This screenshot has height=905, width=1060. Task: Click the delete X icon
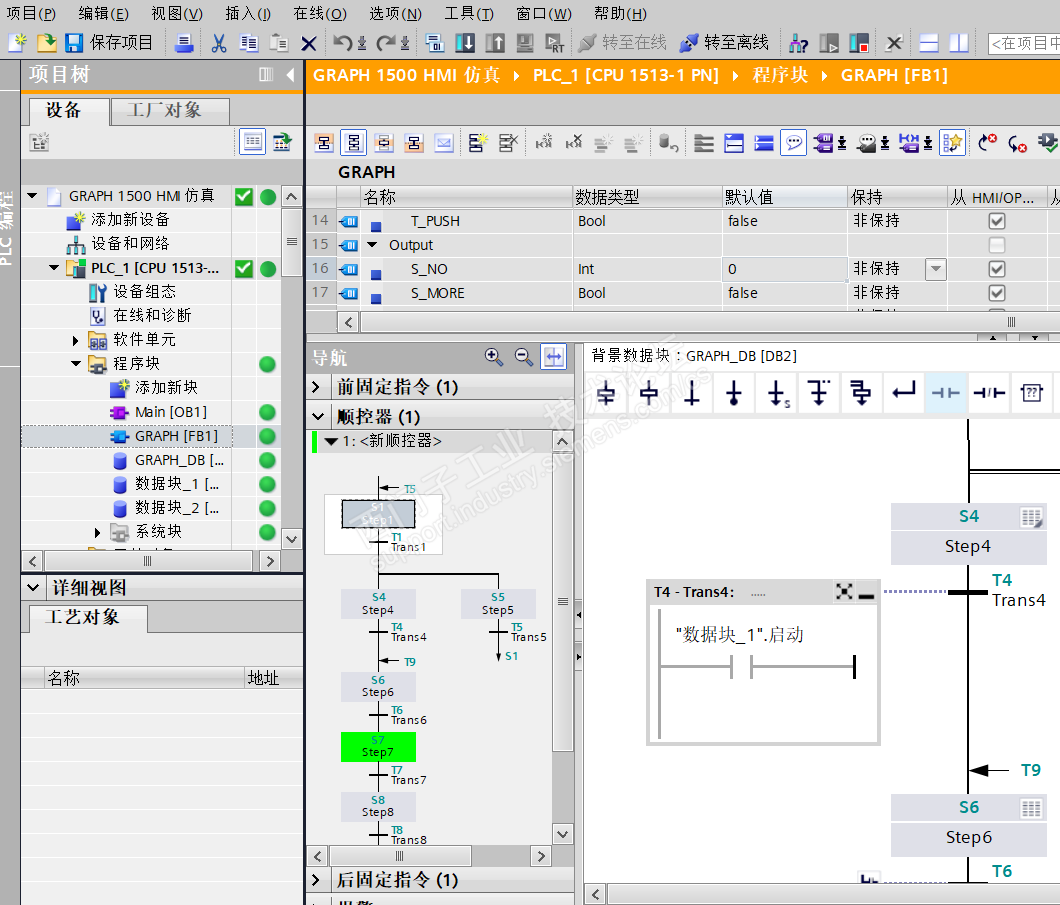(x=309, y=44)
